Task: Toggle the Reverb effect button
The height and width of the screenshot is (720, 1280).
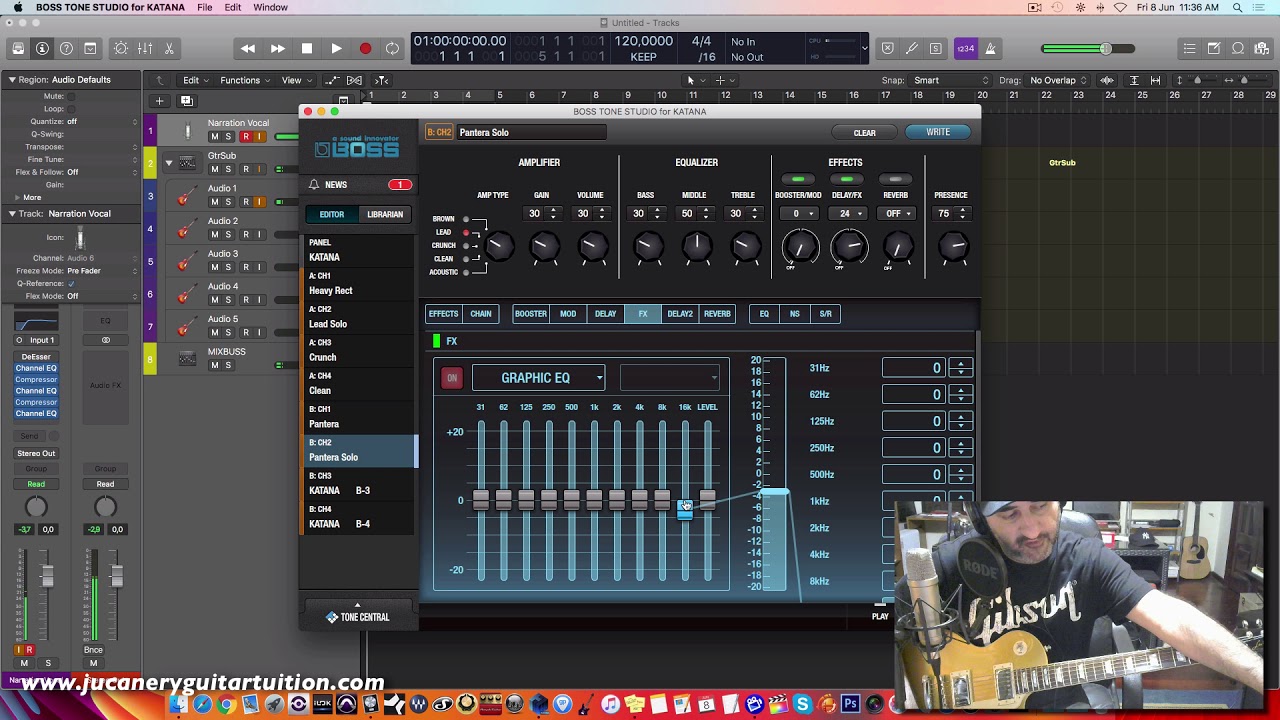Action: coord(895,179)
